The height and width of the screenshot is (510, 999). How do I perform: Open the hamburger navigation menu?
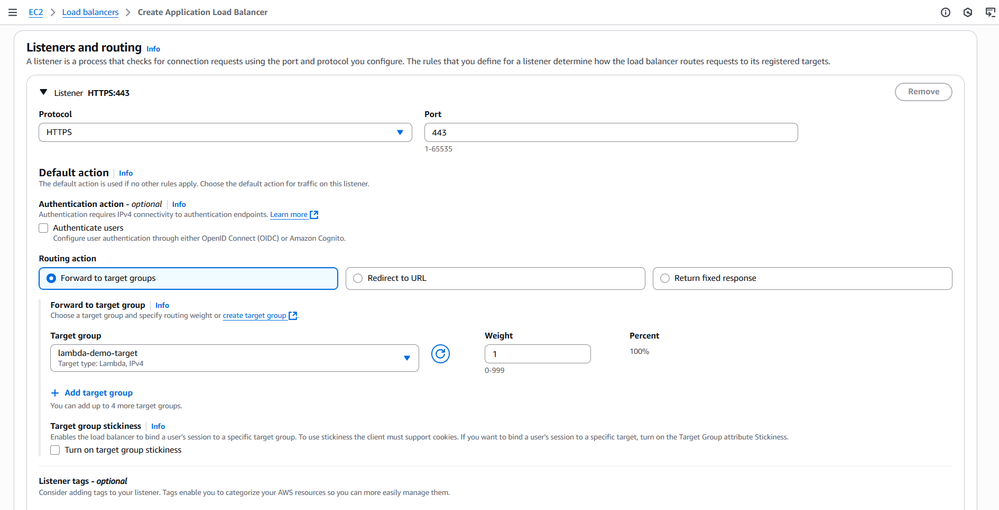(x=13, y=12)
